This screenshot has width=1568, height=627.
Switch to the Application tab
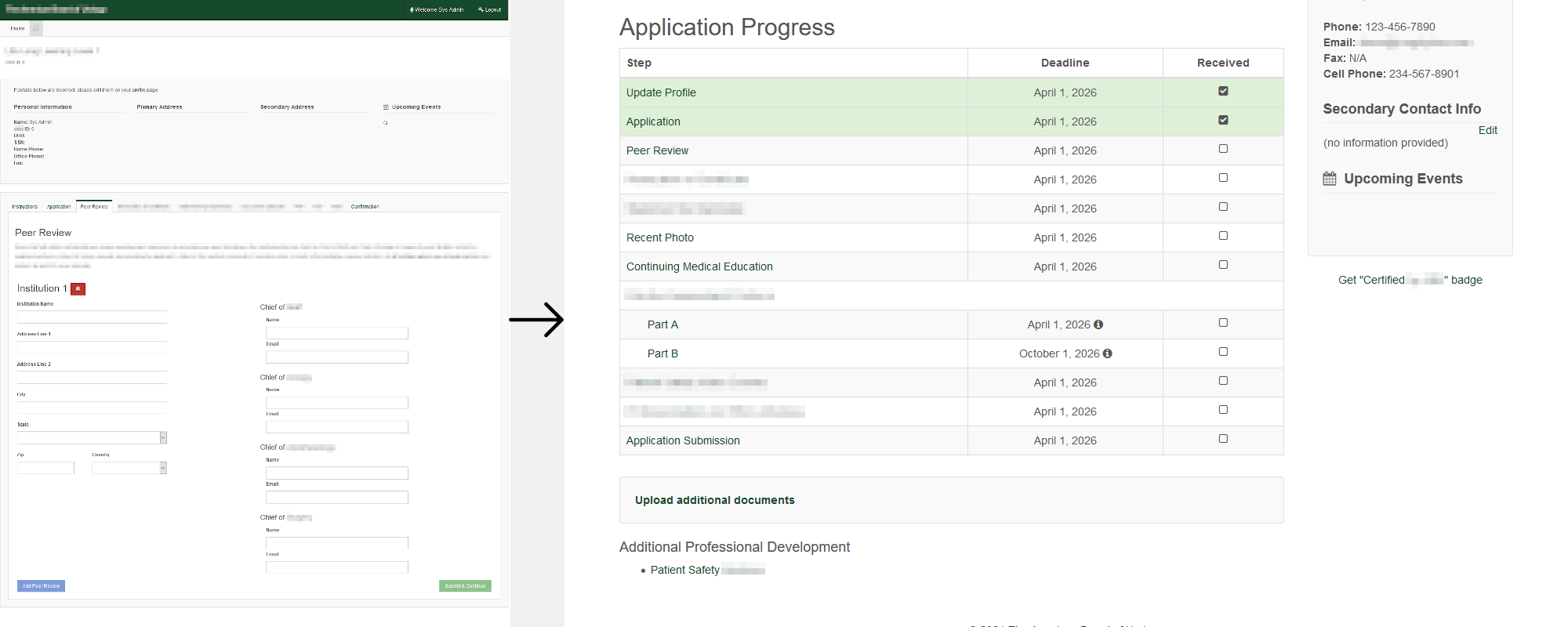(59, 207)
